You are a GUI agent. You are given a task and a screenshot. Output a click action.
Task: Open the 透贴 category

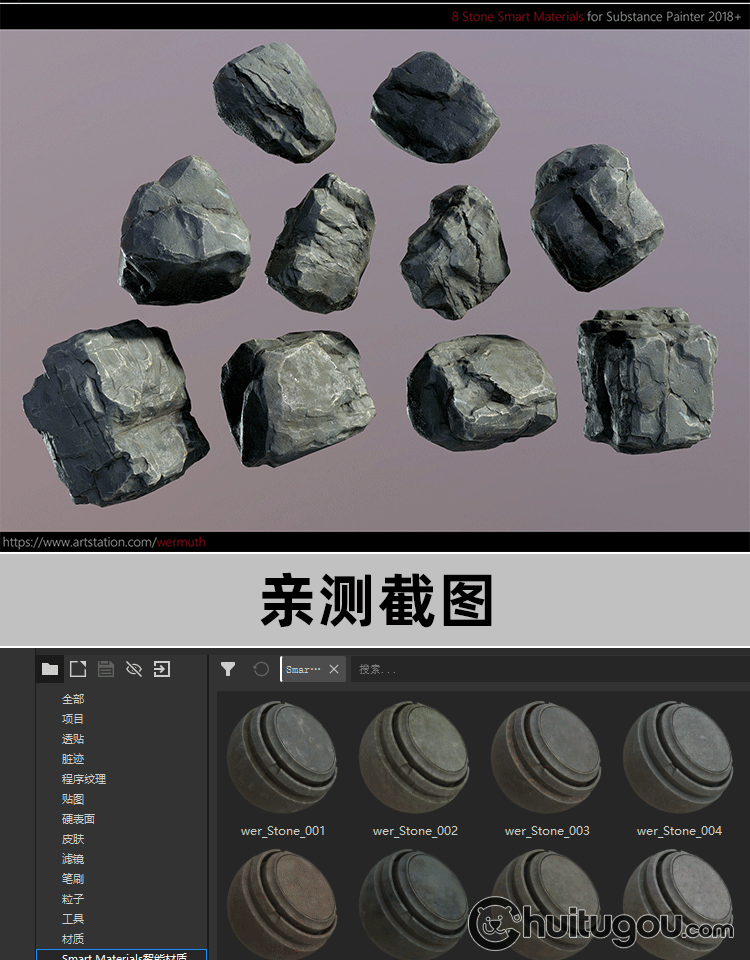[x=73, y=739]
